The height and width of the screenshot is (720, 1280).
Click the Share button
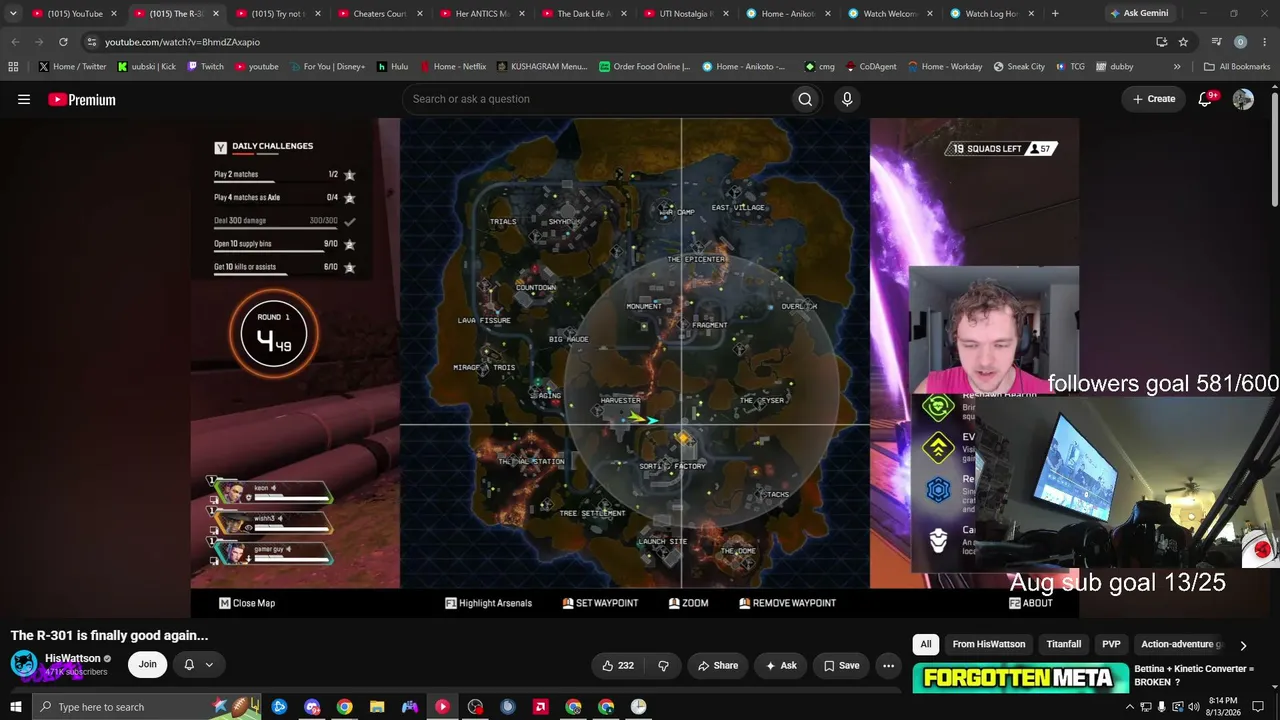click(x=718, y=665)
